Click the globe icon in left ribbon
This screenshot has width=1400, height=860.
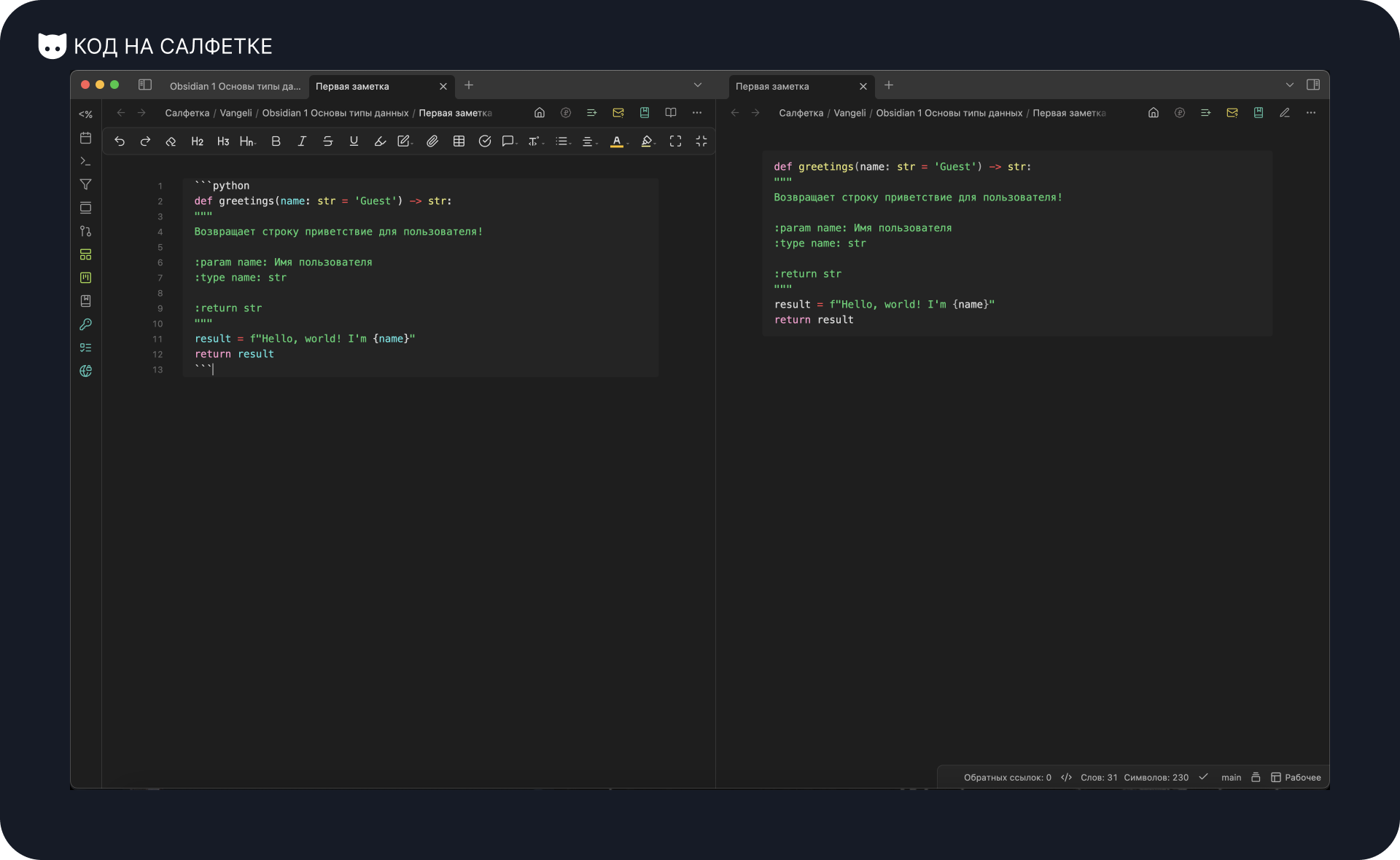(x=85, y=371)
